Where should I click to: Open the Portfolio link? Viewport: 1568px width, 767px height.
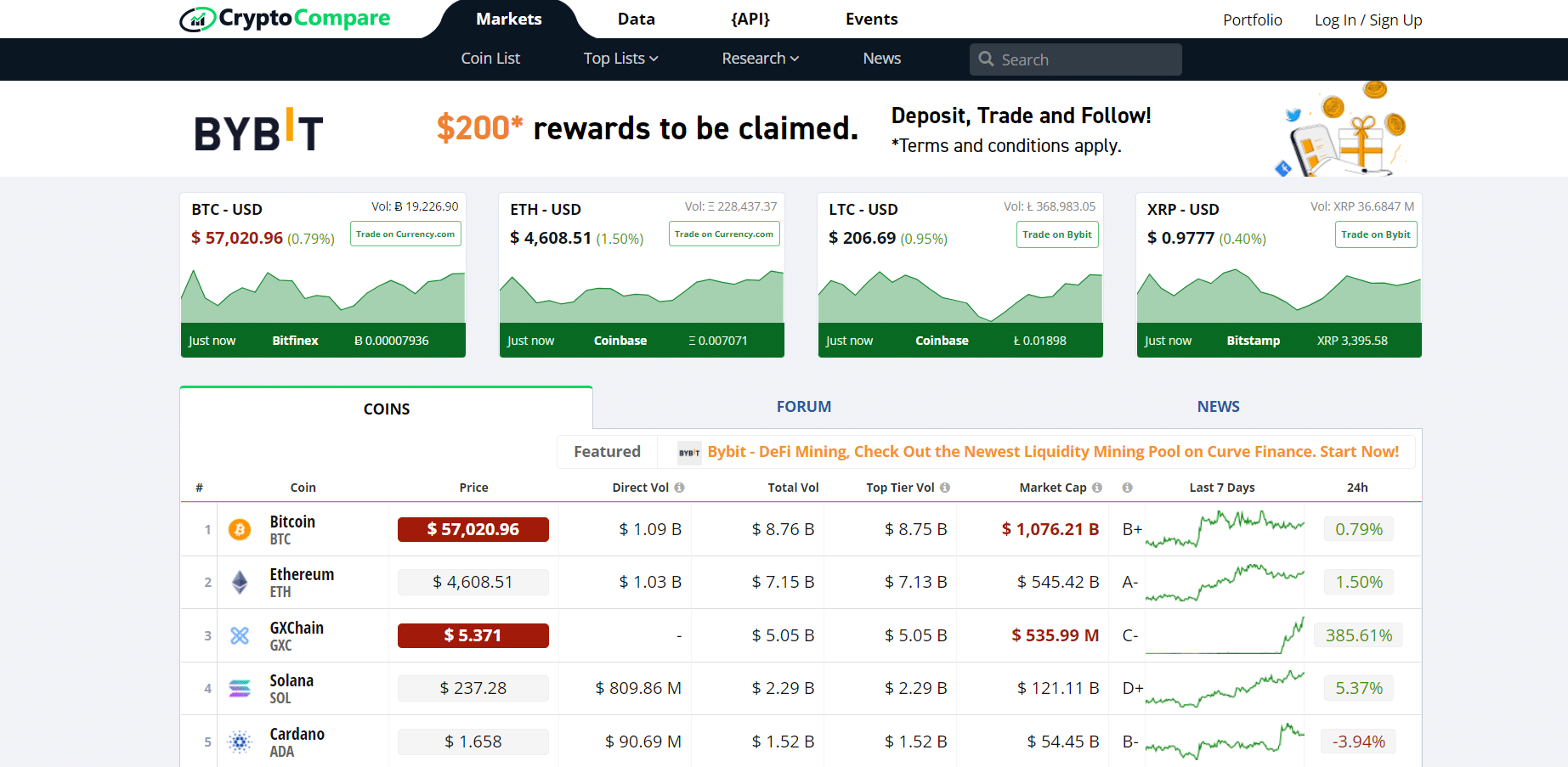click(x=1253, y=20)
